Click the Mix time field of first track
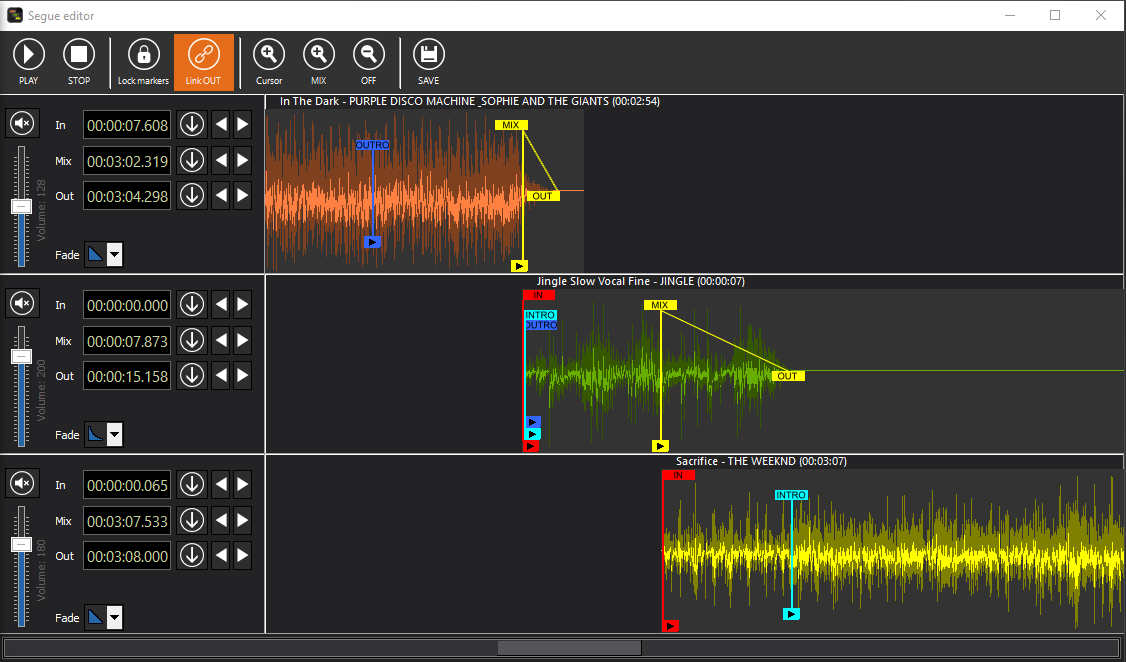The width and height of the screenshot is (1126, 662). [128, 161]
